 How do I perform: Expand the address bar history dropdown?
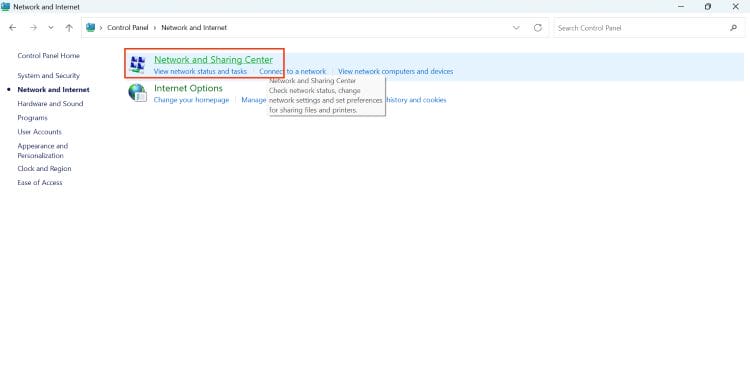[x=516, y=28]
